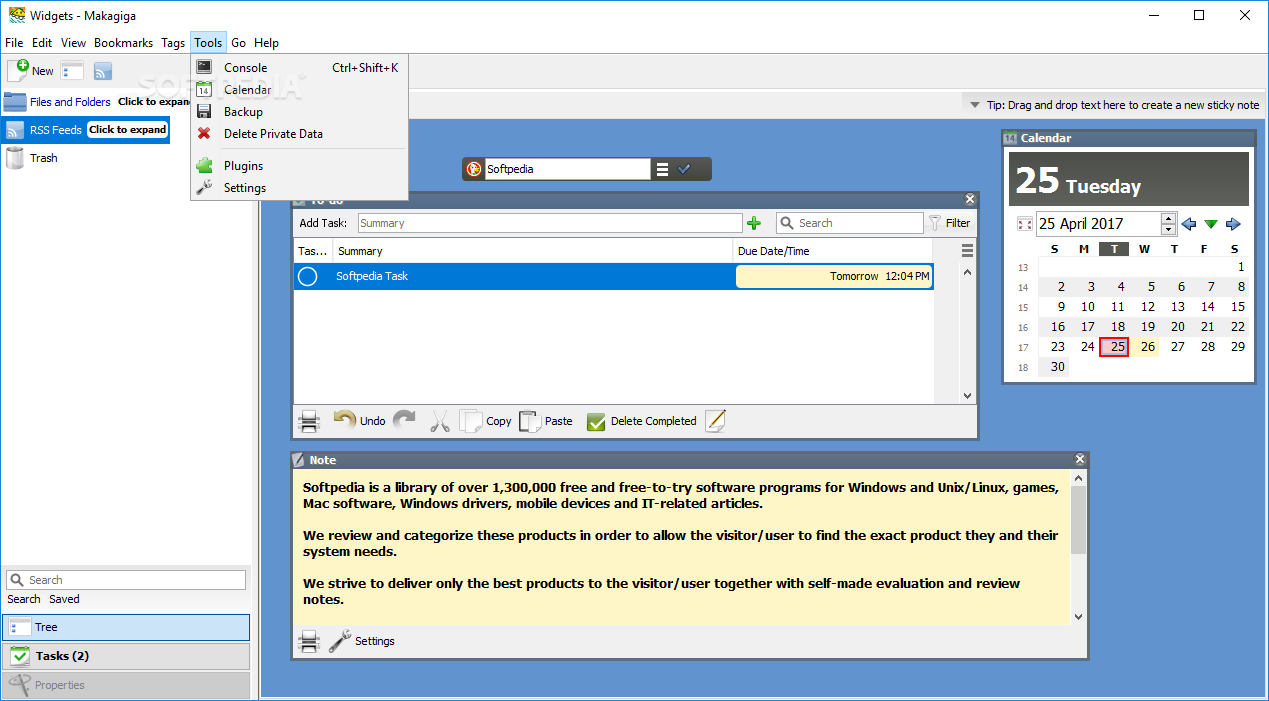Switch to the Tasks (2) panel tab
The width and height of the screenshot is (1269, 701).
click(x=126, y=656)
